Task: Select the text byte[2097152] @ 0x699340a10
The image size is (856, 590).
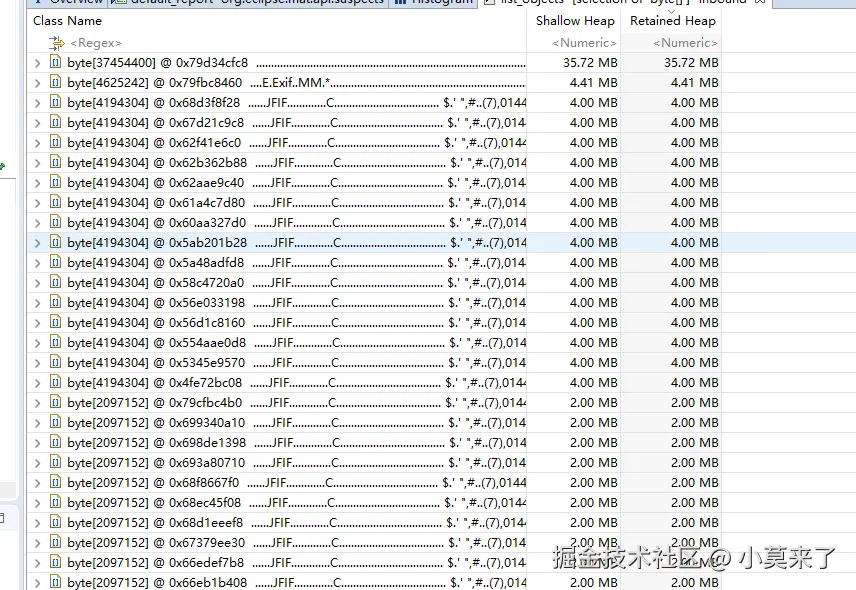Action: (x=156, y=423)
